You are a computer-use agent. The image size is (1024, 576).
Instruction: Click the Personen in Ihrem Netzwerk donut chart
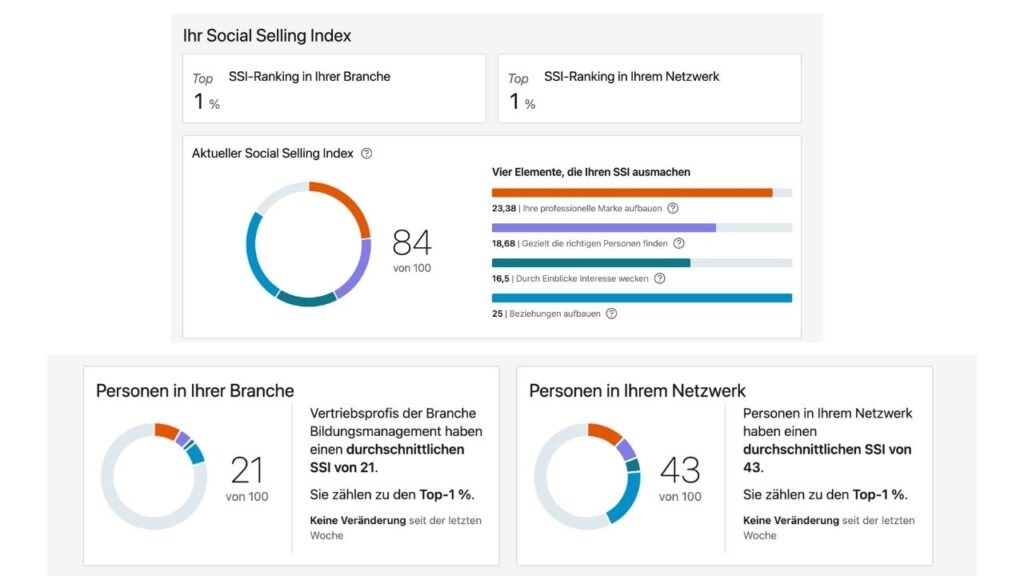click(587, 476)
